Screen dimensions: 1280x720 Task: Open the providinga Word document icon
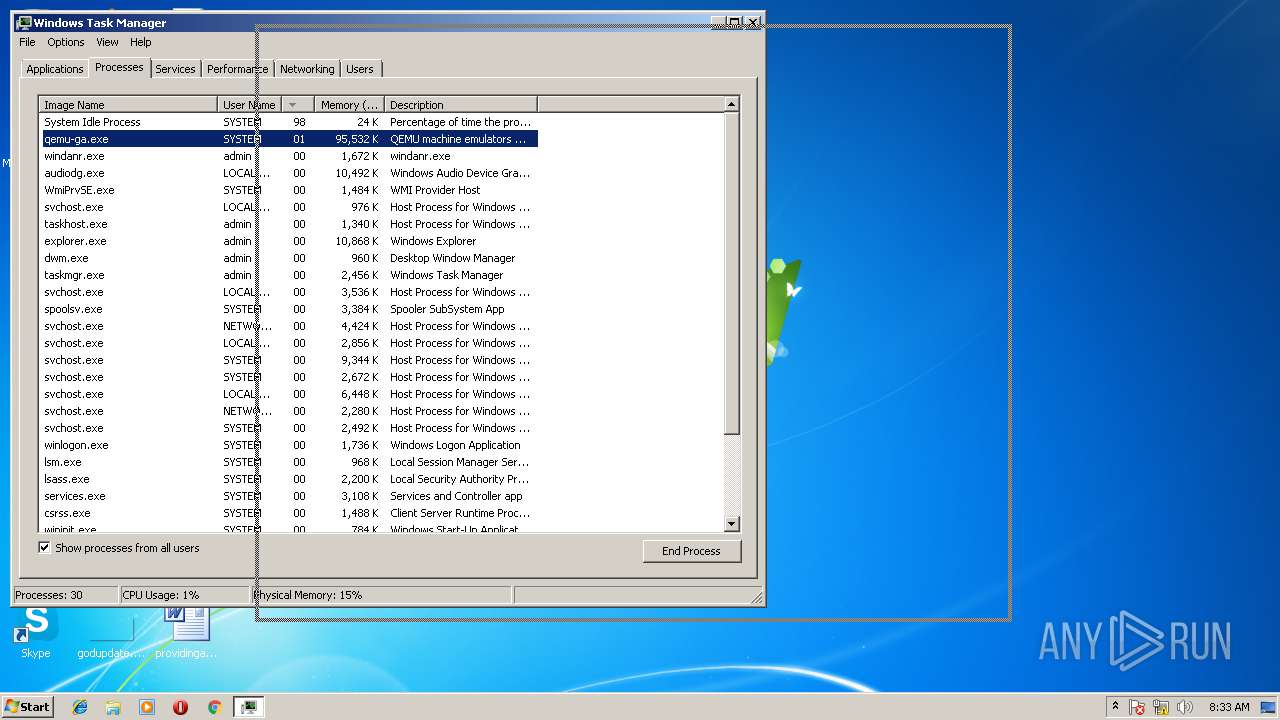coord(186,630)
